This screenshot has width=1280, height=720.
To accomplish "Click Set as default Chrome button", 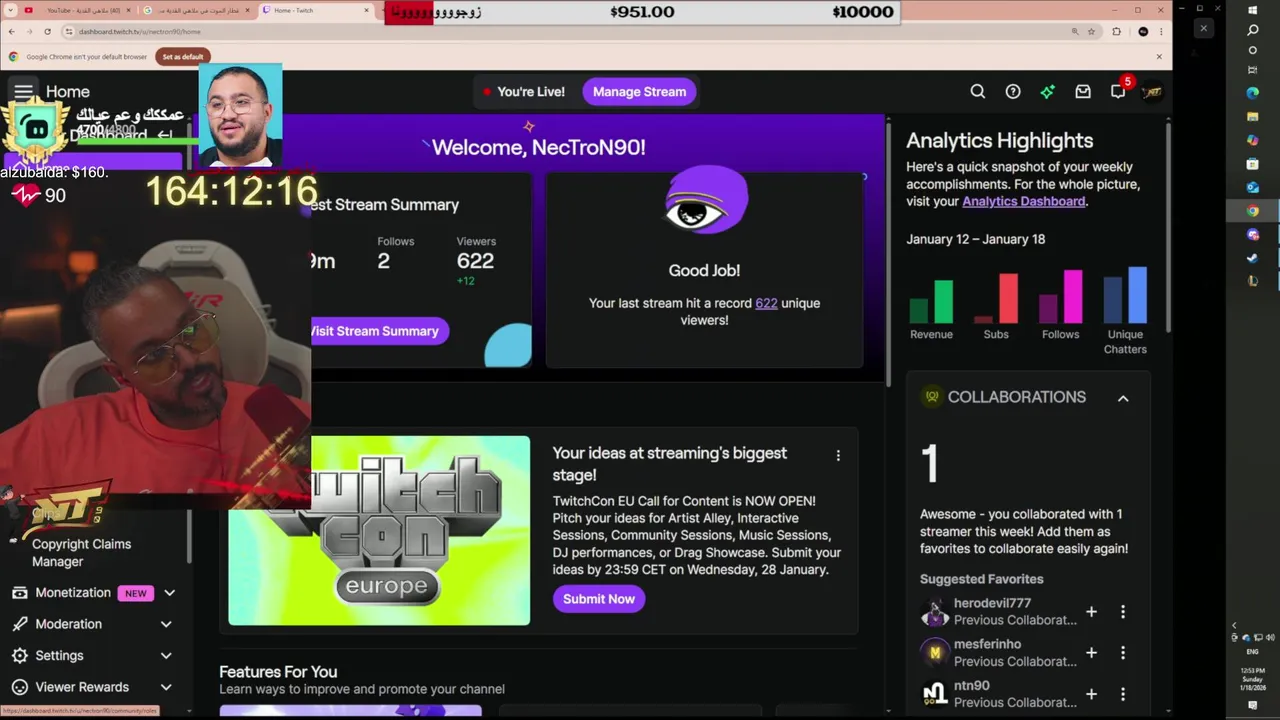I will 182,57.
